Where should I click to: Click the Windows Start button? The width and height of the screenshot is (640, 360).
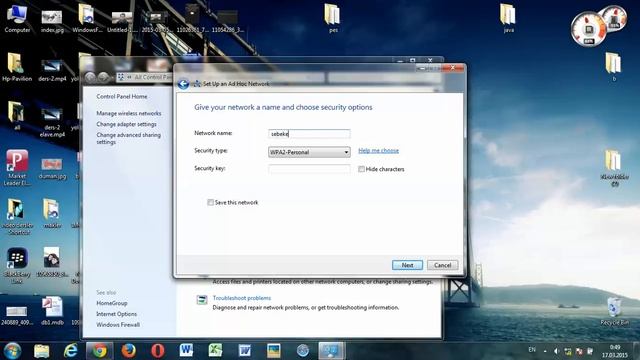[12, 351]
